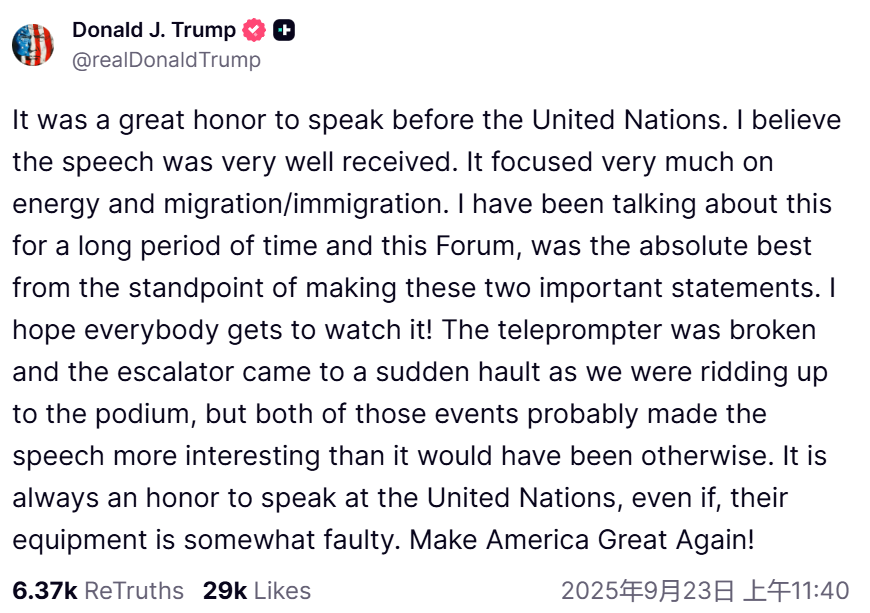
Task: Click the Likes label
Action: click(282, 591)
